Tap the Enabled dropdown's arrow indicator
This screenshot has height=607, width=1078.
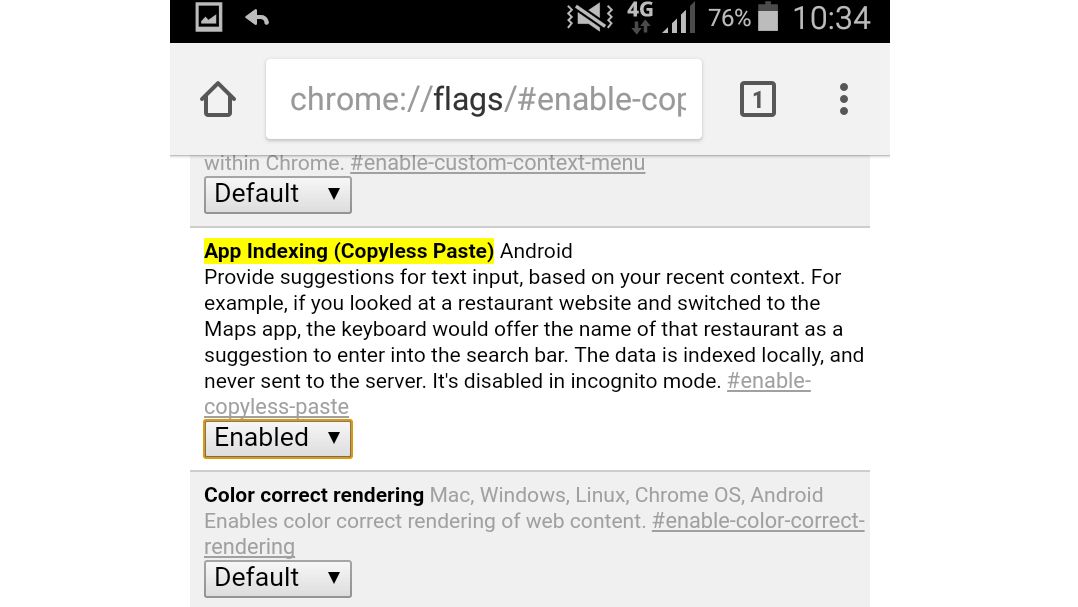[x=334, y=438]
